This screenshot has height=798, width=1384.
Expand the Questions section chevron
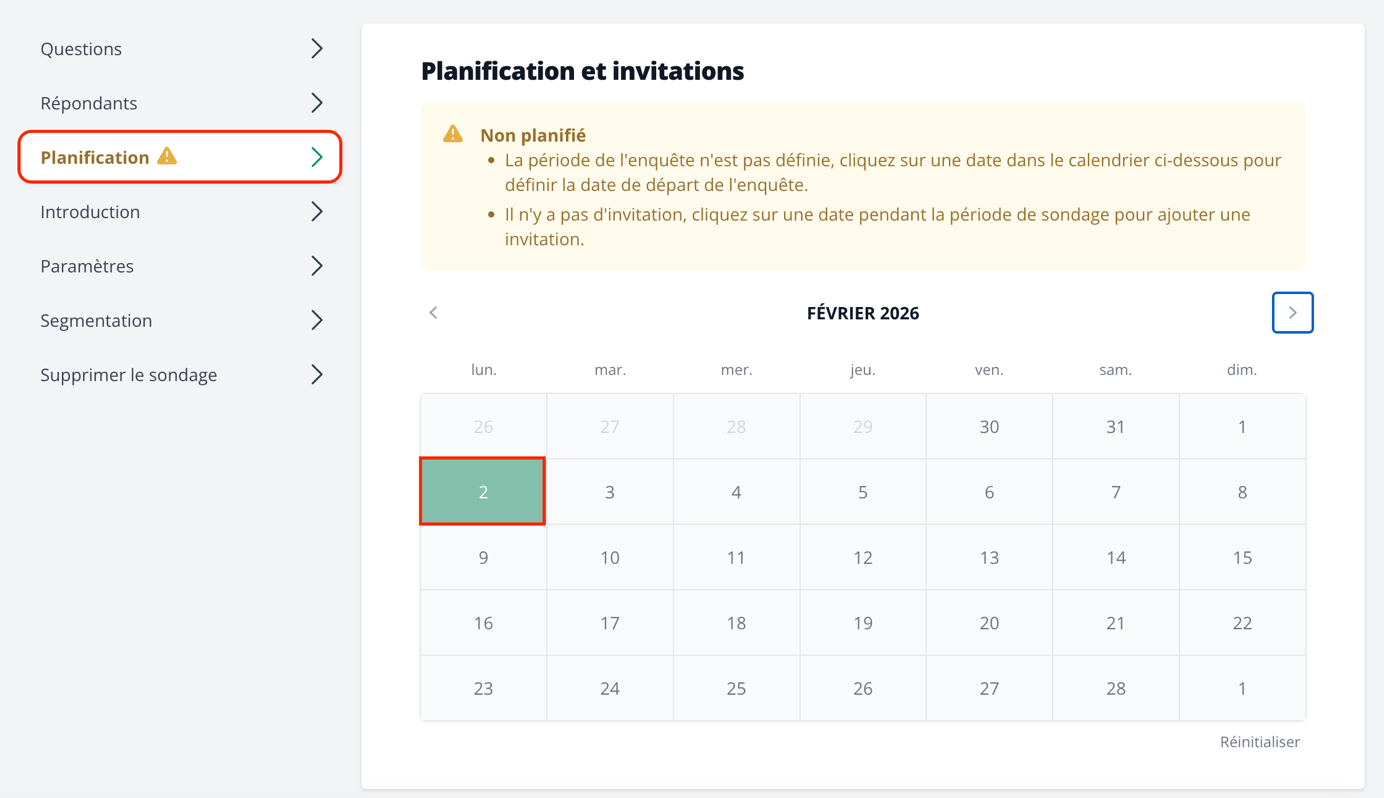coord(317,47)
